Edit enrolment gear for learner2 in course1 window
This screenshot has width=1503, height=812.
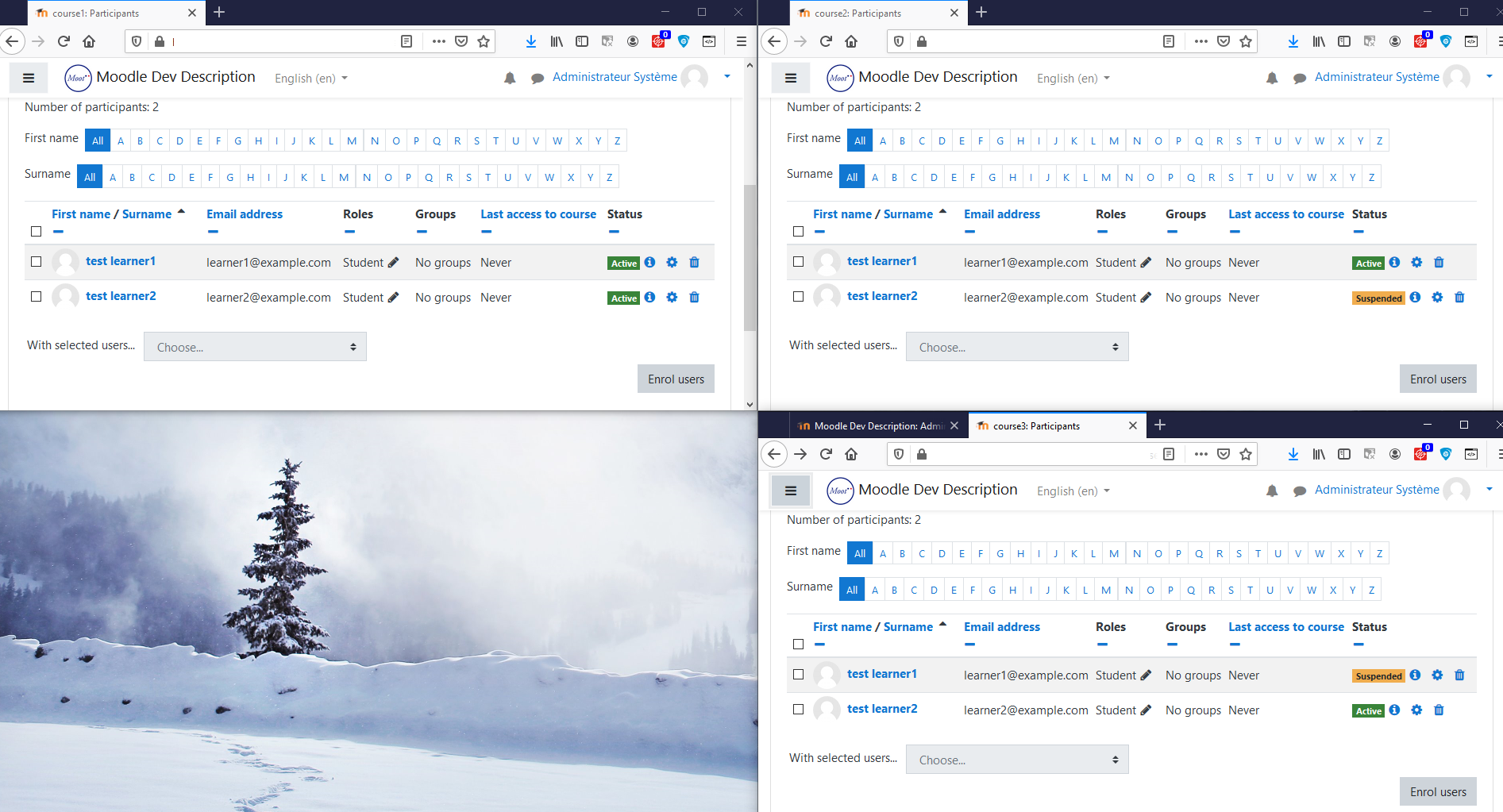[x=672, y=298]
